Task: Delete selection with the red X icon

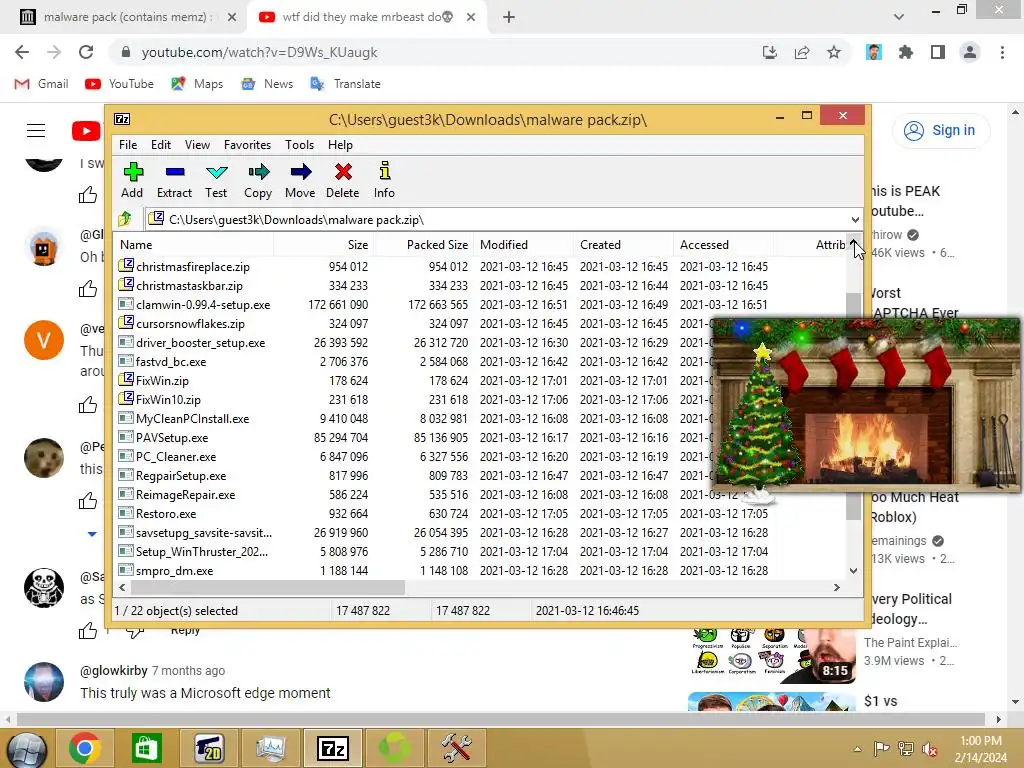Action: click(343, 180)
